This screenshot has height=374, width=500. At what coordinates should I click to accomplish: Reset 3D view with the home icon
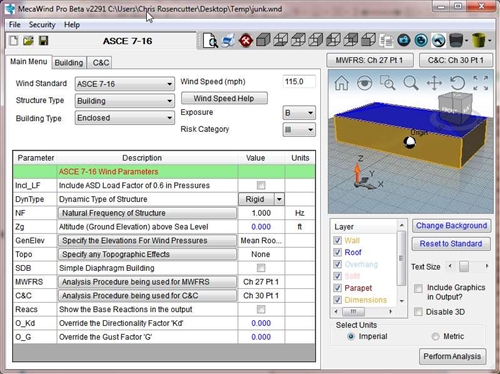pyautogui.click(x=342, y=83)
